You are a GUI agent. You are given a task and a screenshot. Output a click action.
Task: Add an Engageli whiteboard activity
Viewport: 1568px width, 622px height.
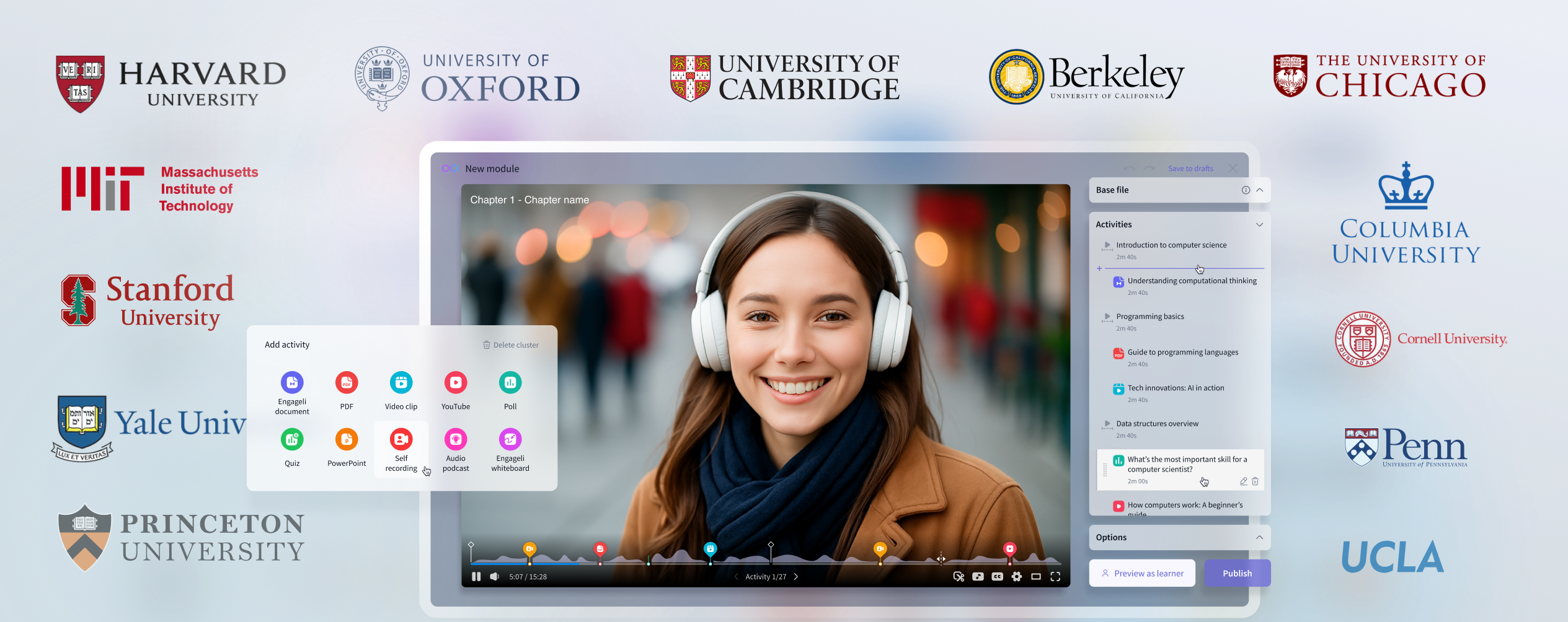pos(510,450)
